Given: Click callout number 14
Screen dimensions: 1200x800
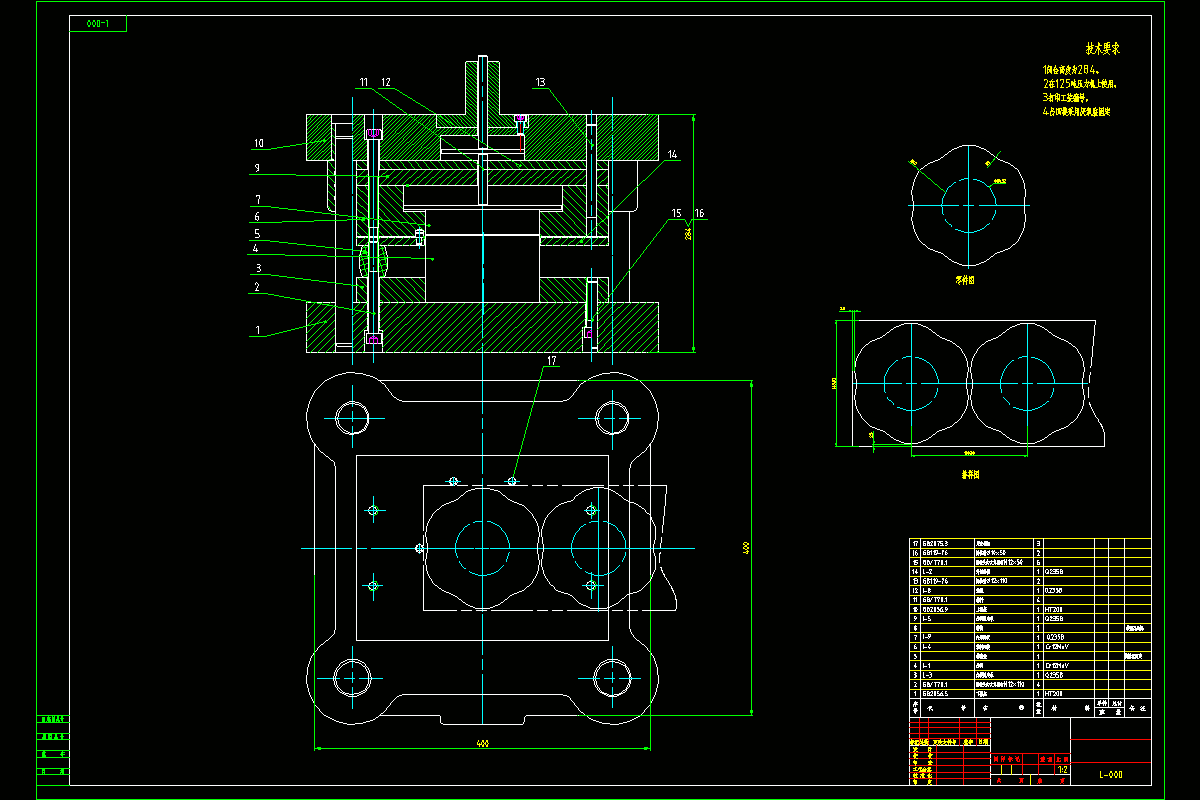Looking at the screenshot, I should [673, 154].
